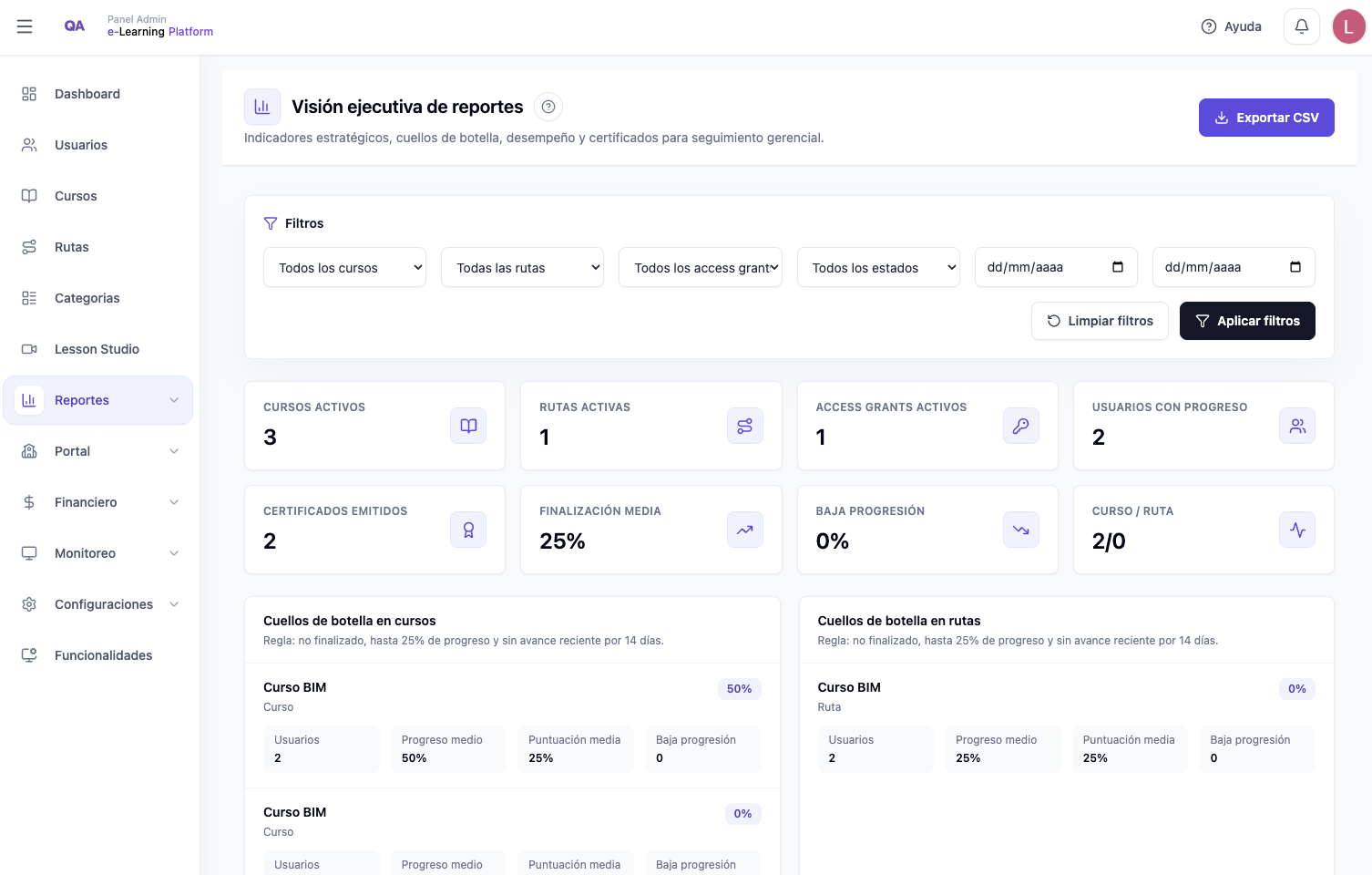Click the Access Grants Activos key icon
The width and height of the screenshot is (1372, 875).
pos(1021,426)
